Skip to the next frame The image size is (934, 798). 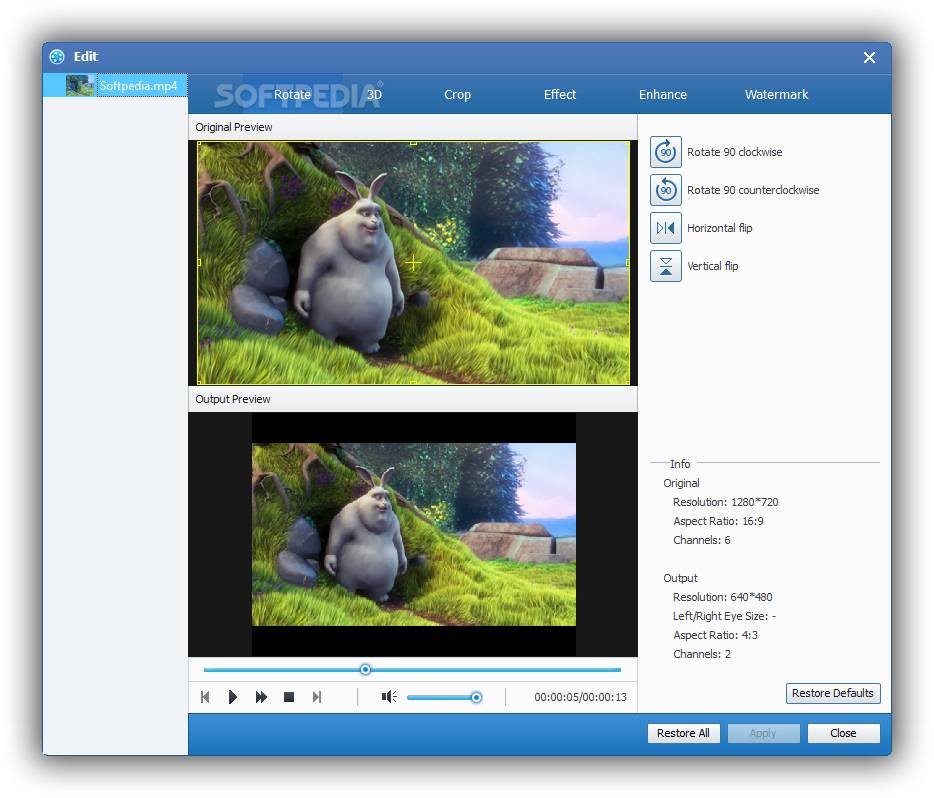317,697
